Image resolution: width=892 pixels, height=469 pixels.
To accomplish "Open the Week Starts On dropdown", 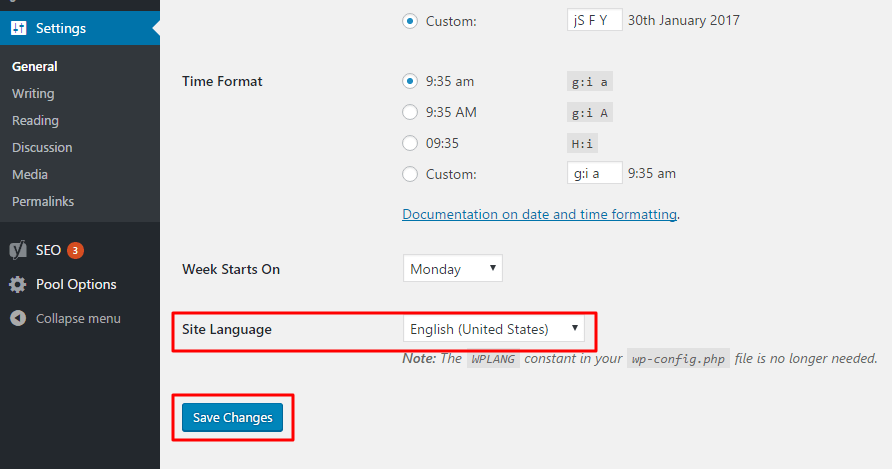I will pos(453,268).
